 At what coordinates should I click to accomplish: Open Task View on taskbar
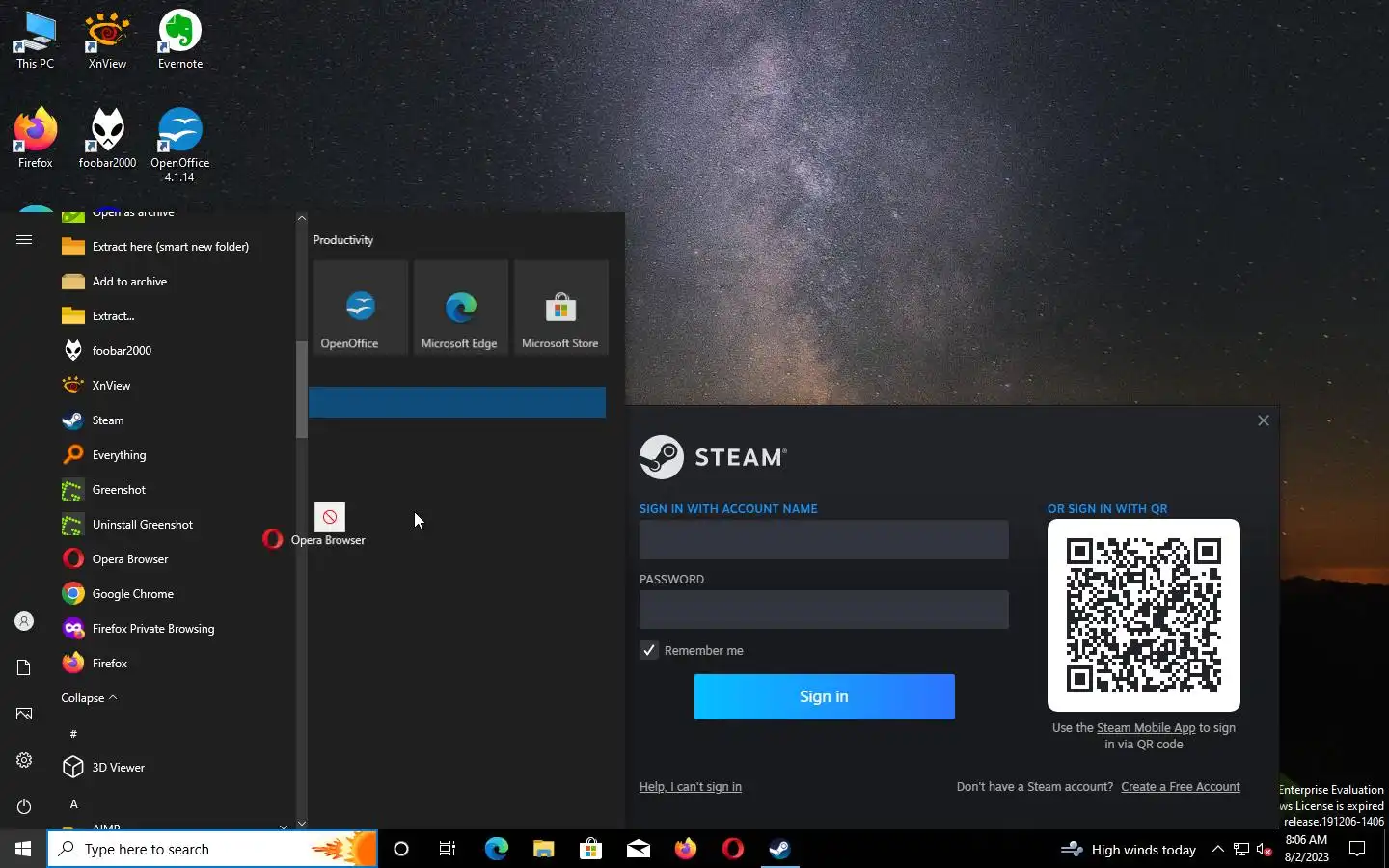[x=448, y=850]
